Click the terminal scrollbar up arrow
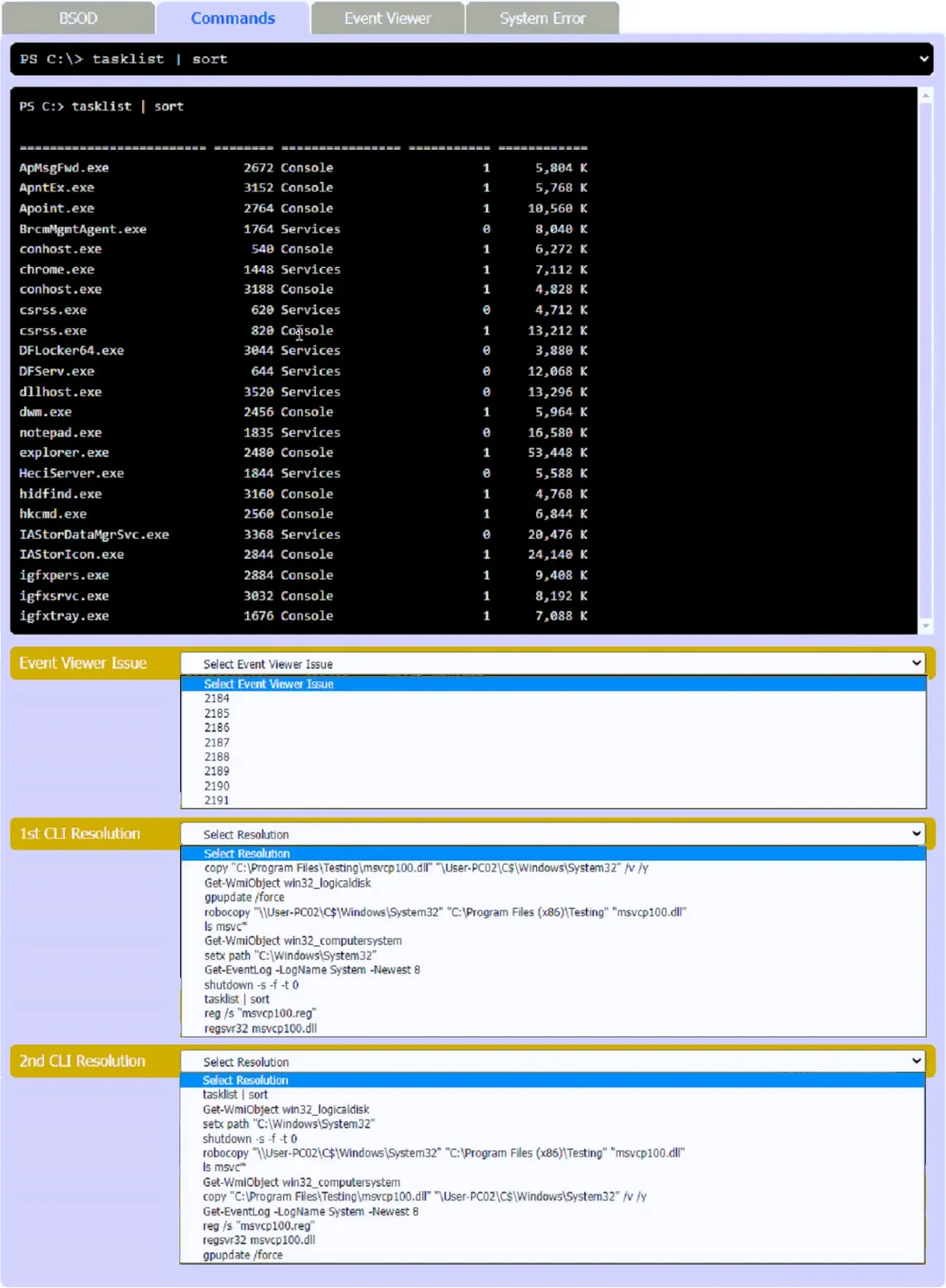946x1288 pixels. [x=926, y=95]
